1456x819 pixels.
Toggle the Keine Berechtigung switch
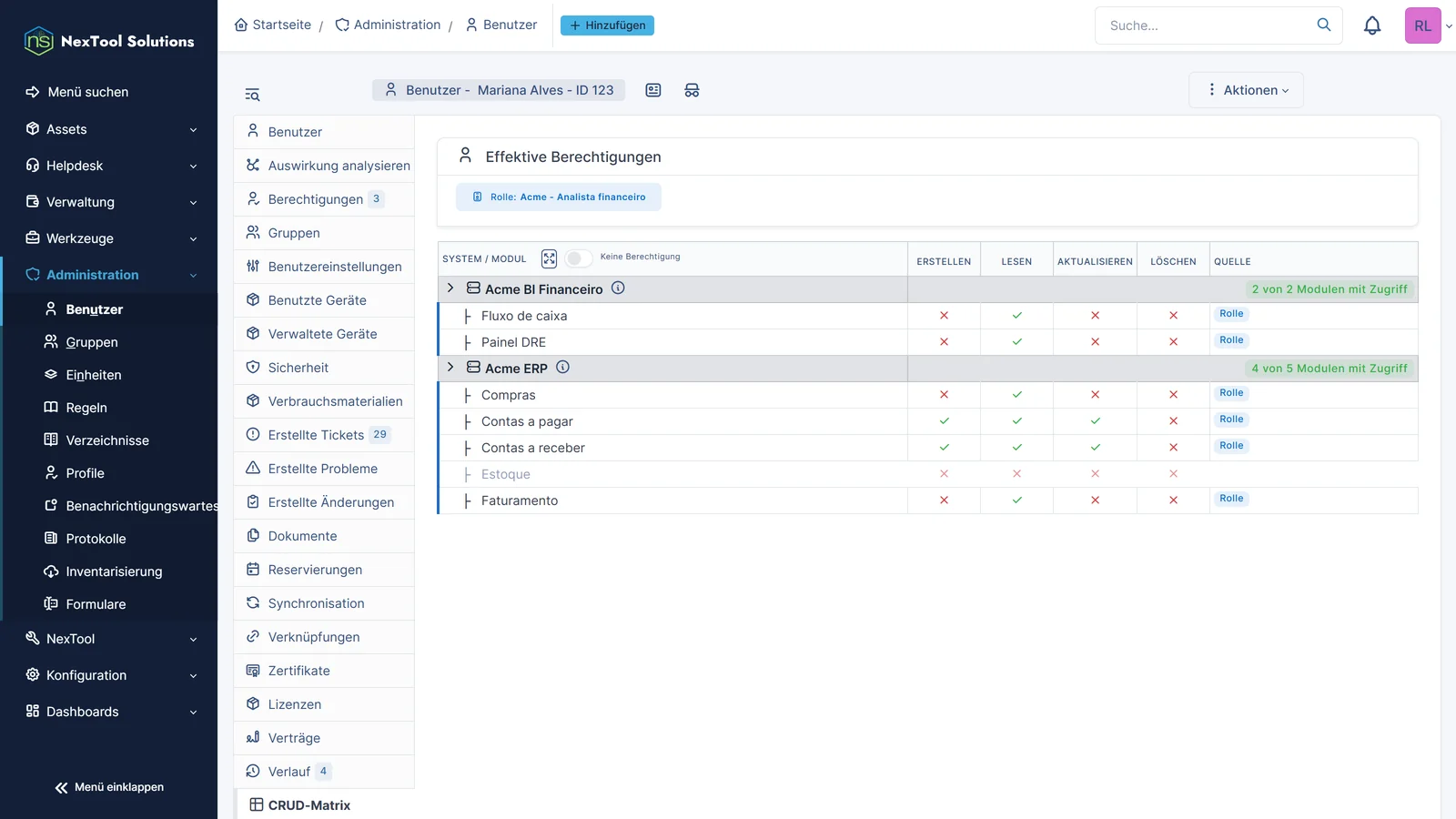[x=578, y=258]
